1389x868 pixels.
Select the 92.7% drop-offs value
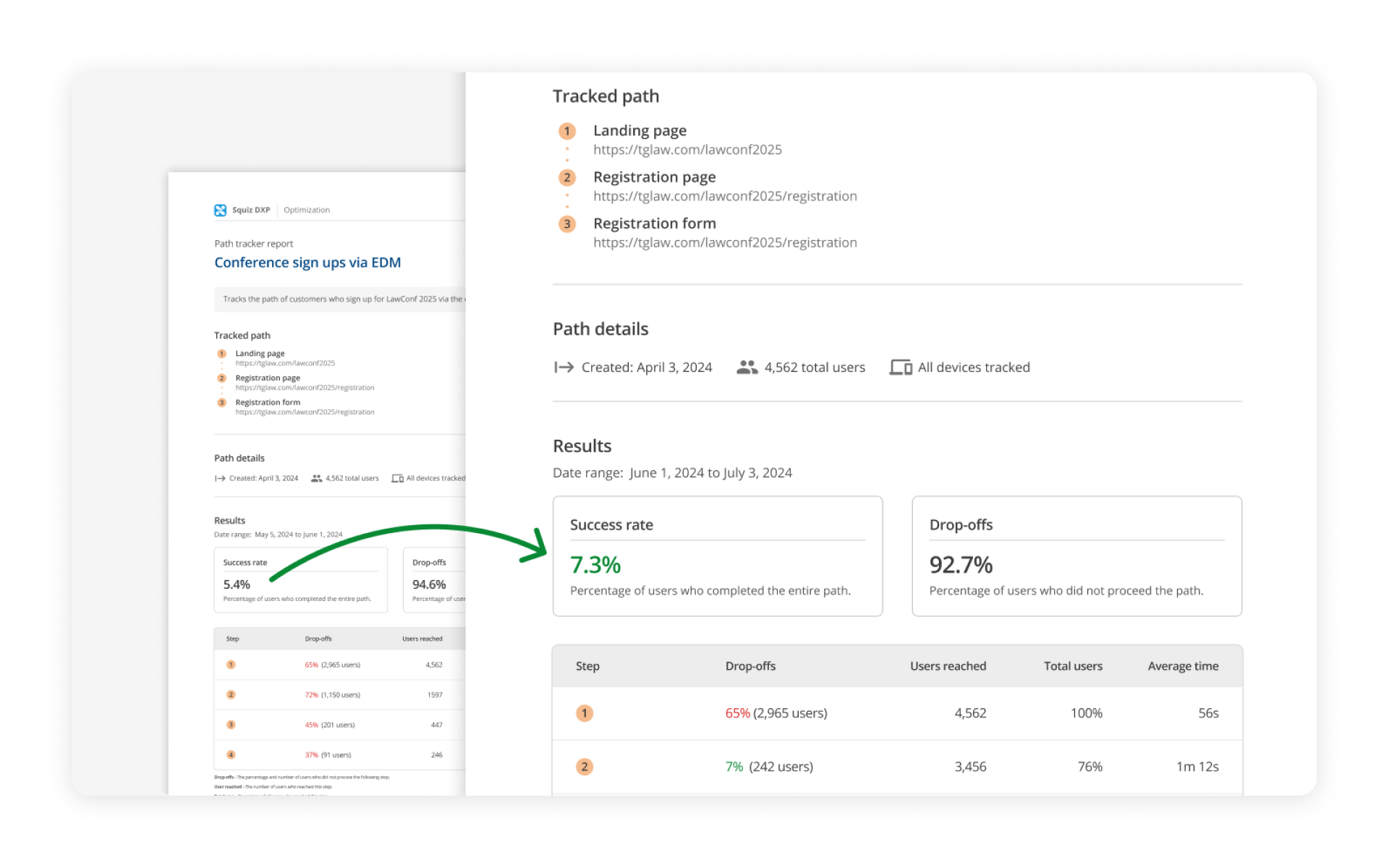click(x=961, y=565)
